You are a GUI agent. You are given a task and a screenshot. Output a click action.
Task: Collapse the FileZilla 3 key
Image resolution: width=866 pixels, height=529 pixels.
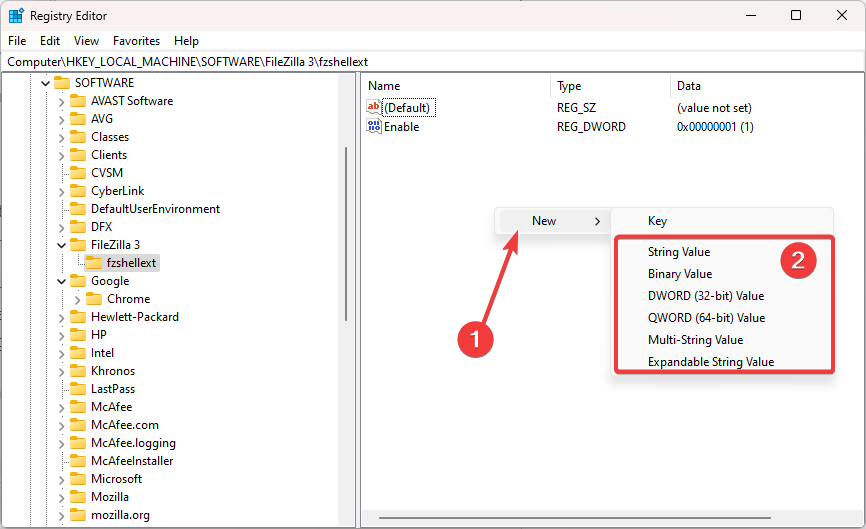(61, 245)
